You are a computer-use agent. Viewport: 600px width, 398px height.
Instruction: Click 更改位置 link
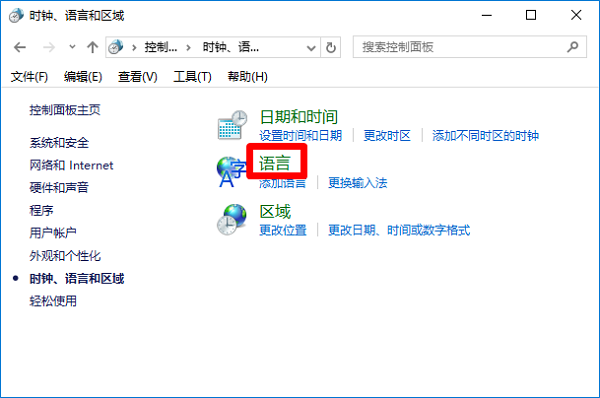pos(283,231)
